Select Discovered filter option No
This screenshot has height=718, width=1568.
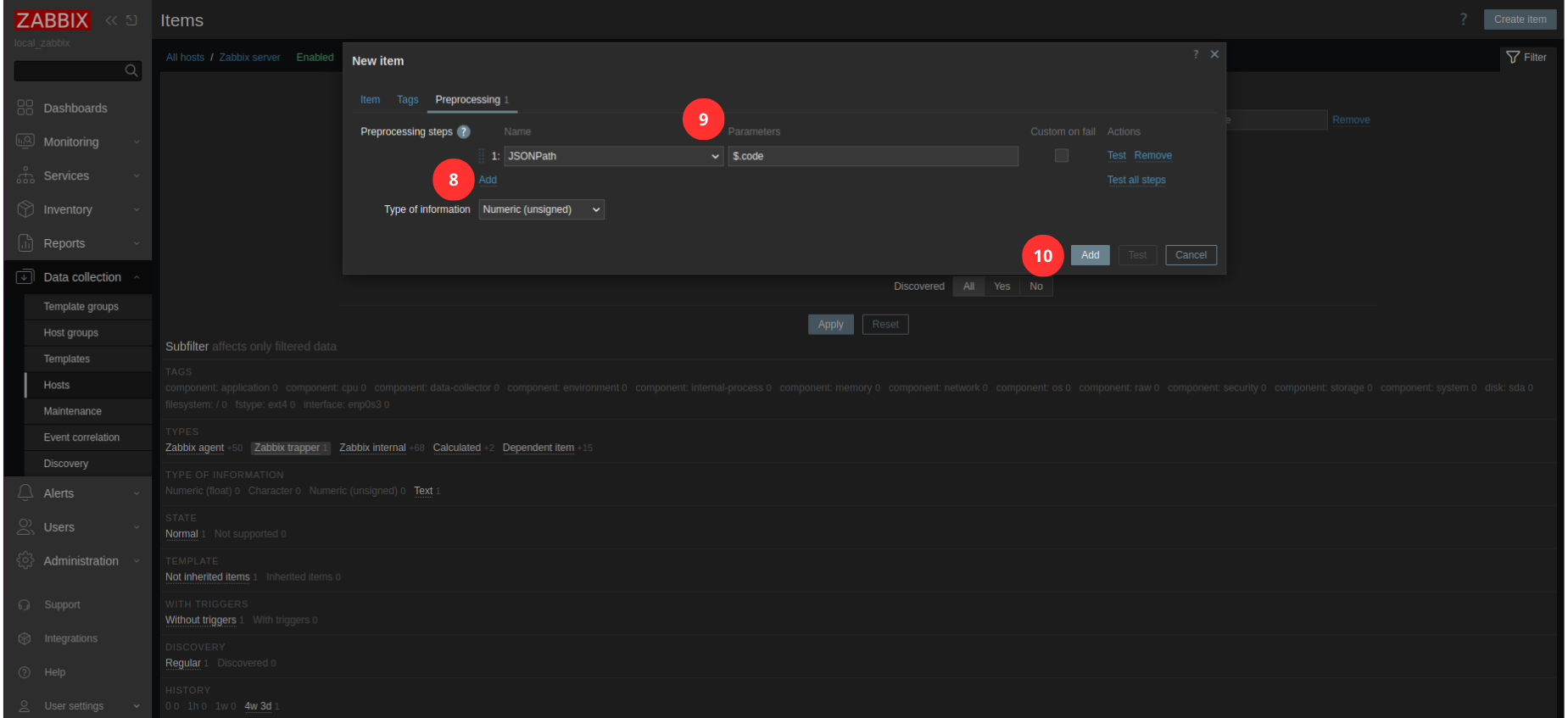[1035, 287]
